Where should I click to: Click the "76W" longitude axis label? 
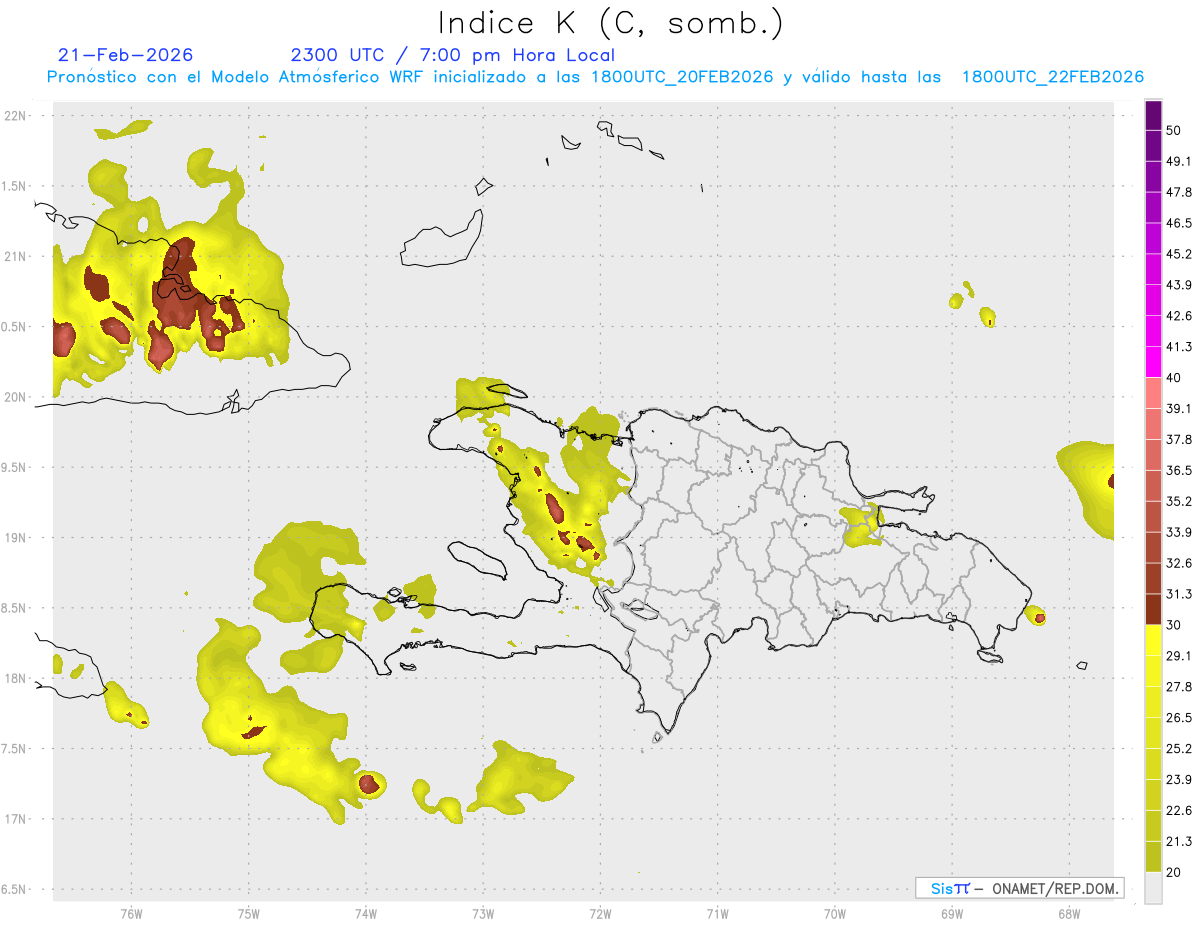(x=131, y=914)
